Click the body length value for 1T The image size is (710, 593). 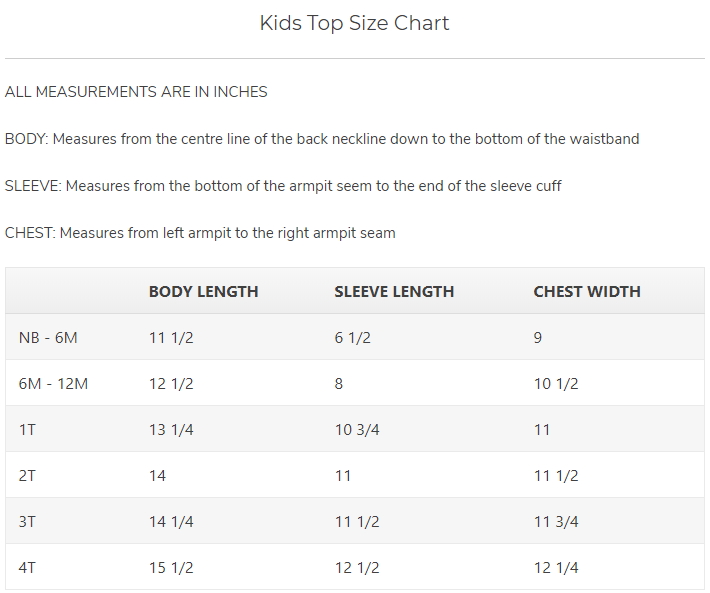pyautogui.click(x=171, y=430)
